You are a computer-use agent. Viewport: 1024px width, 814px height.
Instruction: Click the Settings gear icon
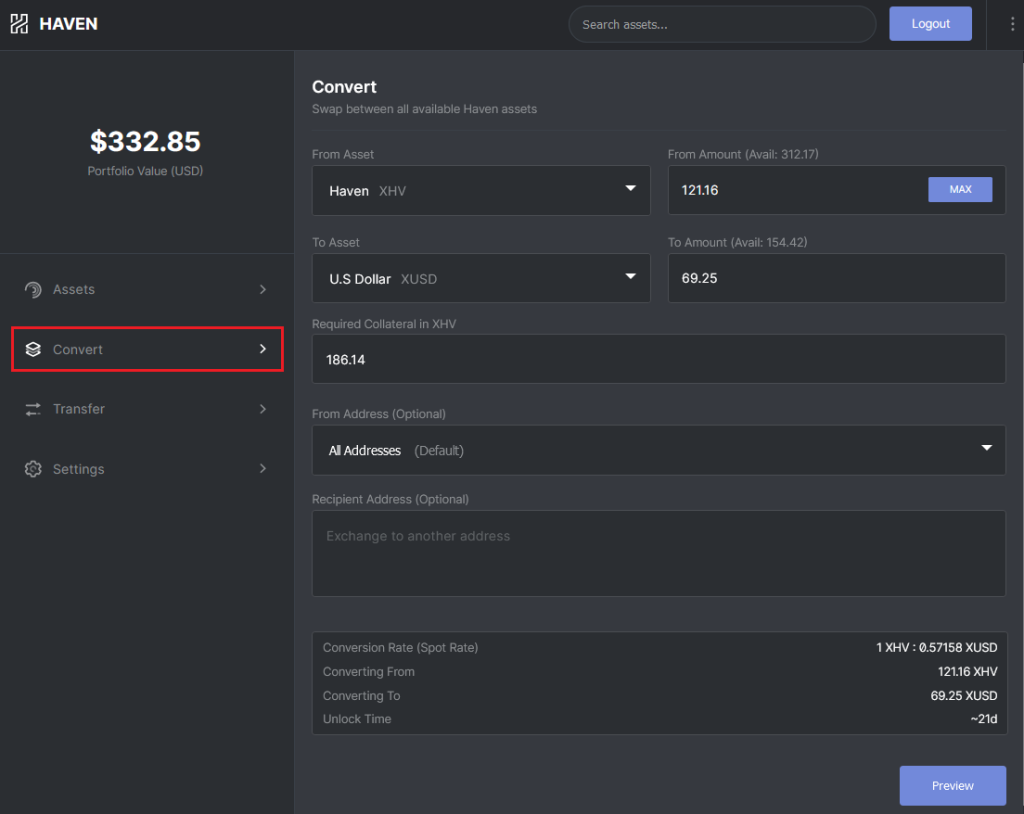tap(33, 469)
